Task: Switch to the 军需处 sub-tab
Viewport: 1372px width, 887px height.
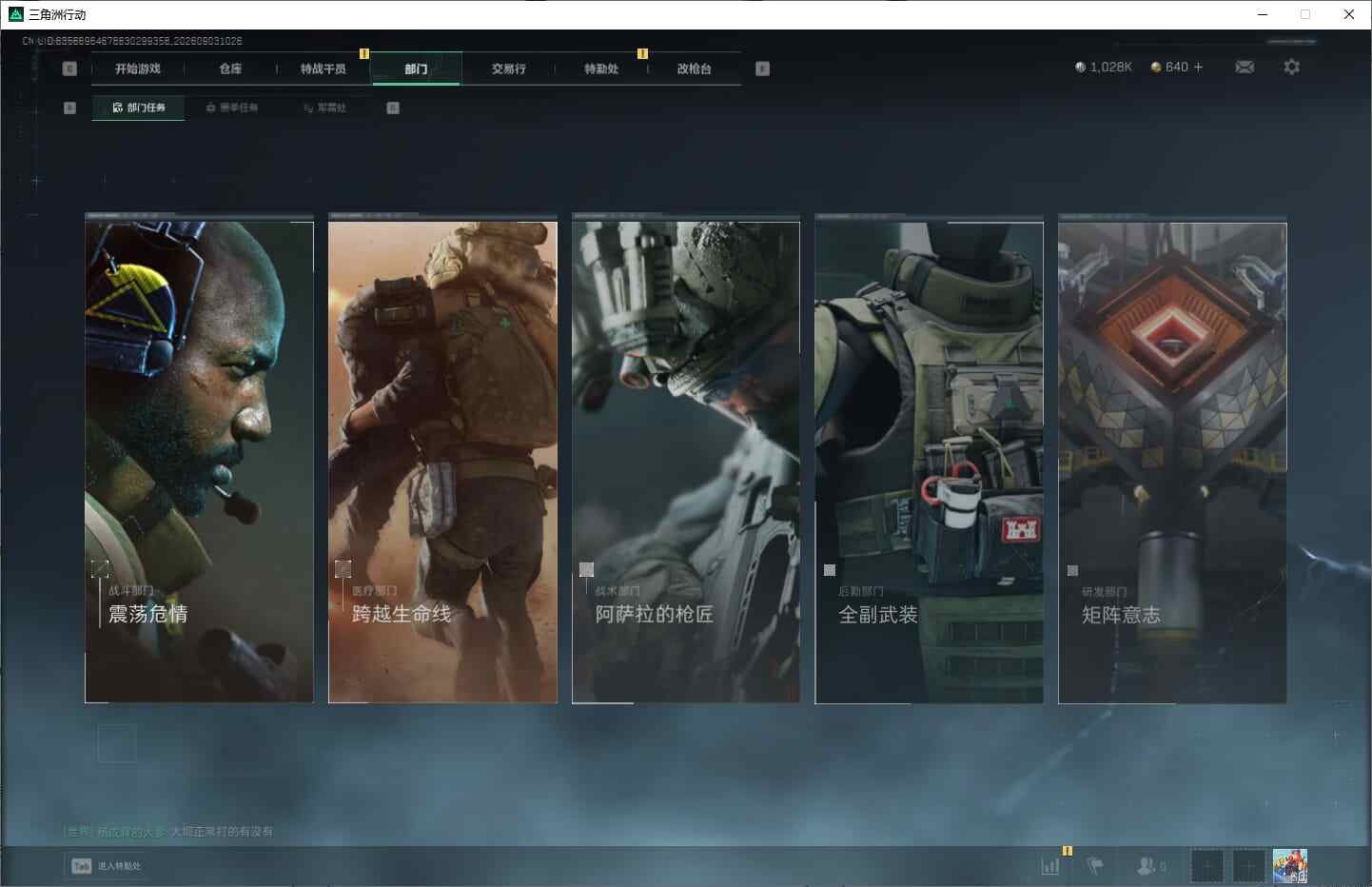Action: (325, 108)
